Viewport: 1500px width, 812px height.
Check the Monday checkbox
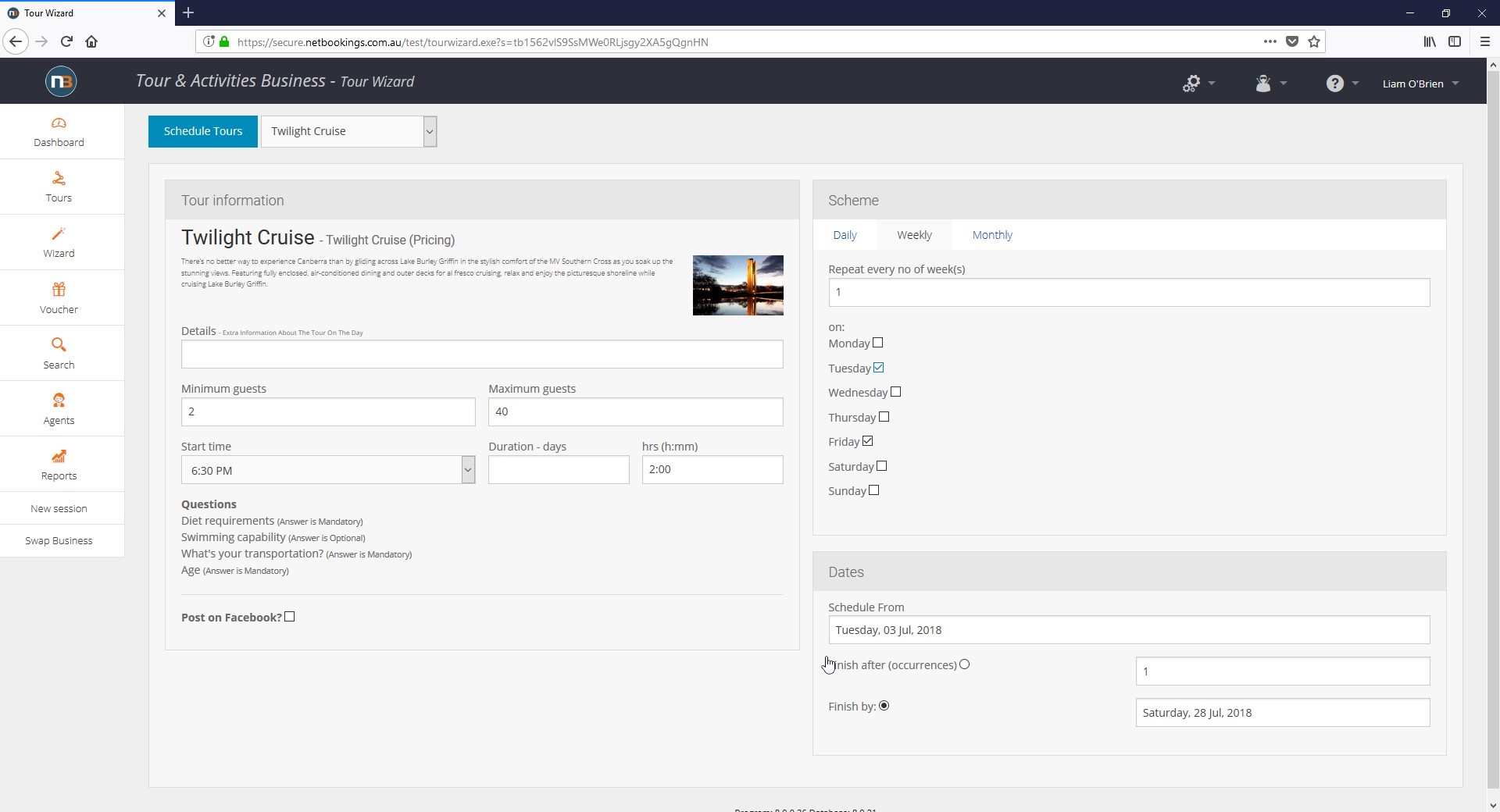[877, 343]
